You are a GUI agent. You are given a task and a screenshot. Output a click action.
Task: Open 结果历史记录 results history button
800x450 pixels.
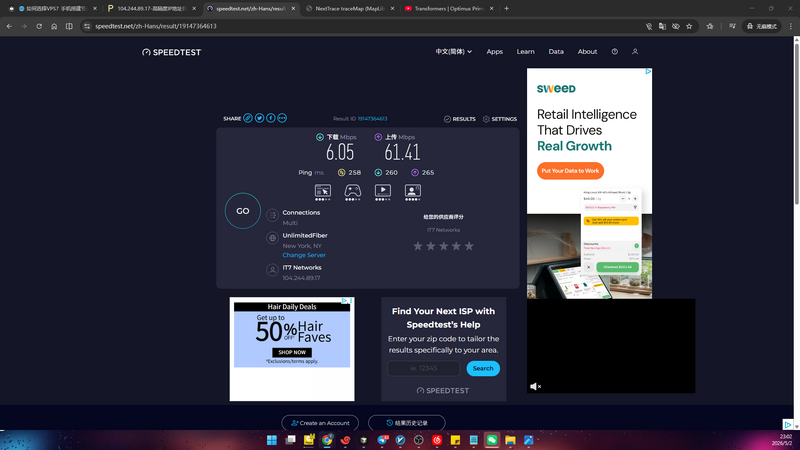pyautogui.click(x=407, y=423)
